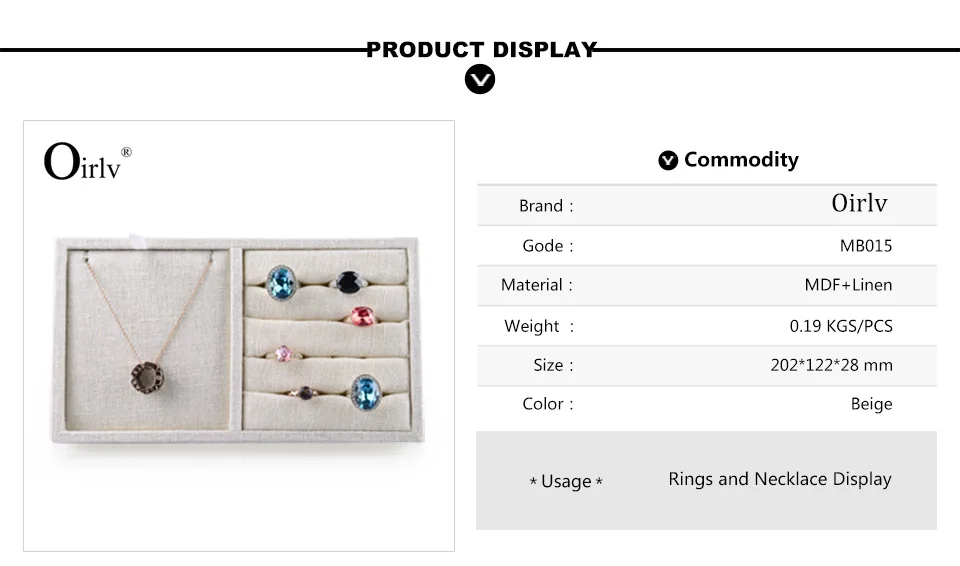Viewport: 960px width, 566px height.
Task: Click the large blue oval ring, top row
Action: (282, 281)
